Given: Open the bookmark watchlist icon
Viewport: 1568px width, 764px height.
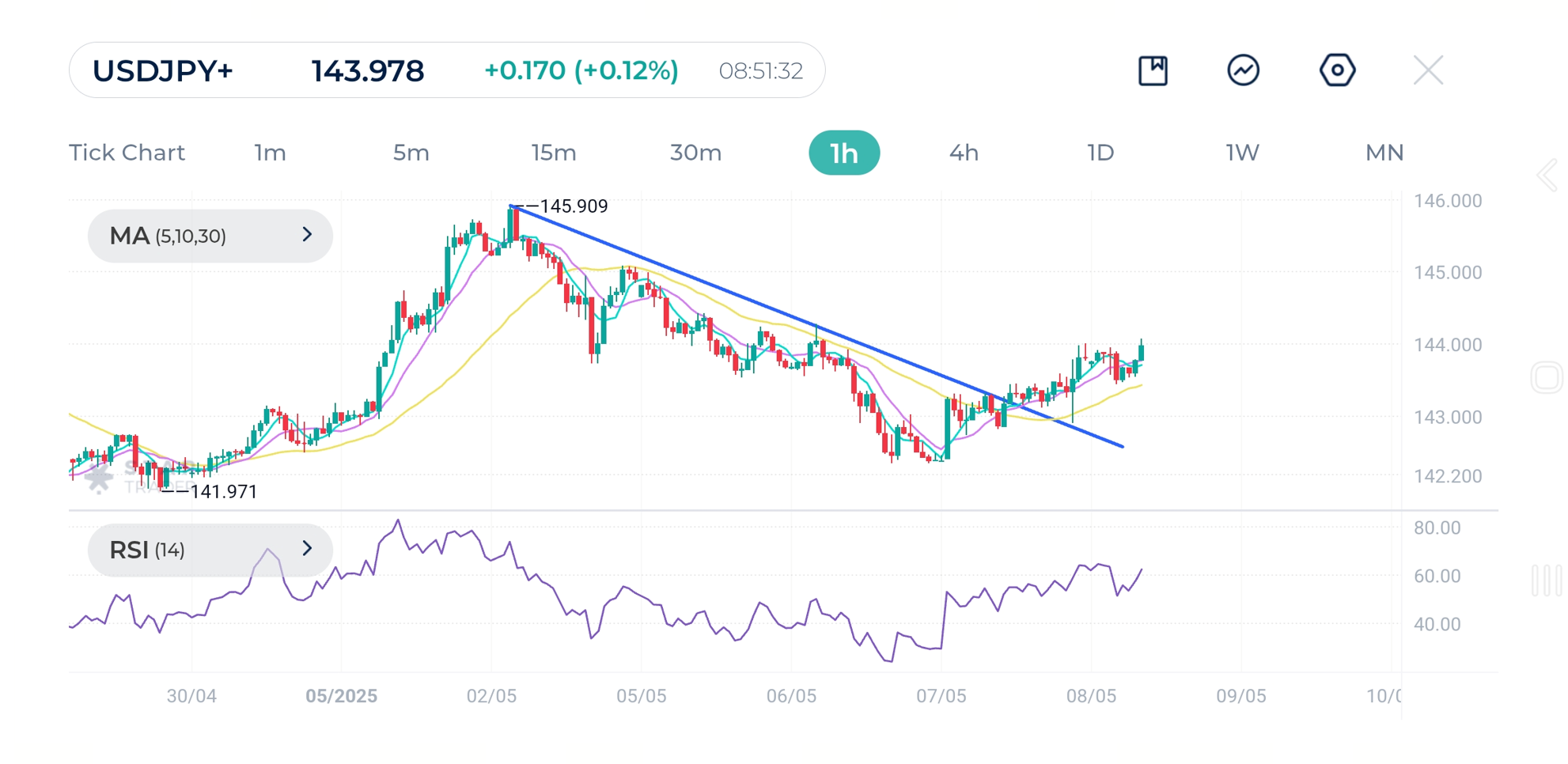Looking at the screenshot, I should 1153,70.
